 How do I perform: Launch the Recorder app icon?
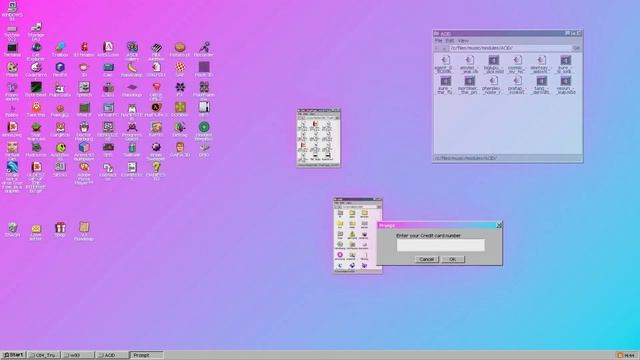point(204,50)
